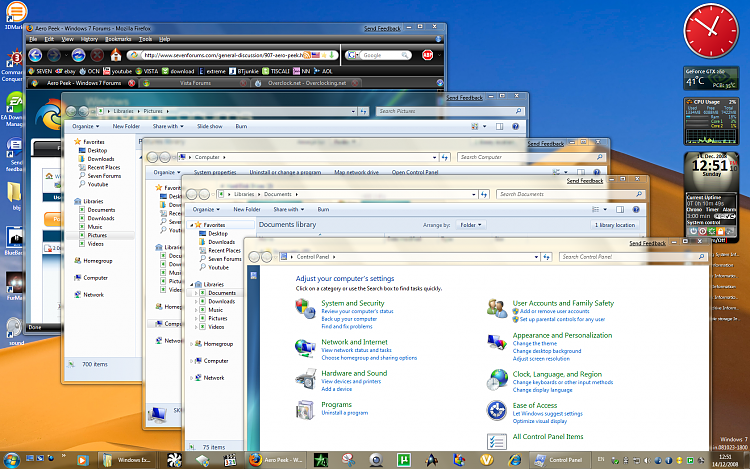This screenshot has width=750, height=469.
Task: Click the User Accounts and Family Safety icon
Action: pyautogui.click(x=496, y=308)
